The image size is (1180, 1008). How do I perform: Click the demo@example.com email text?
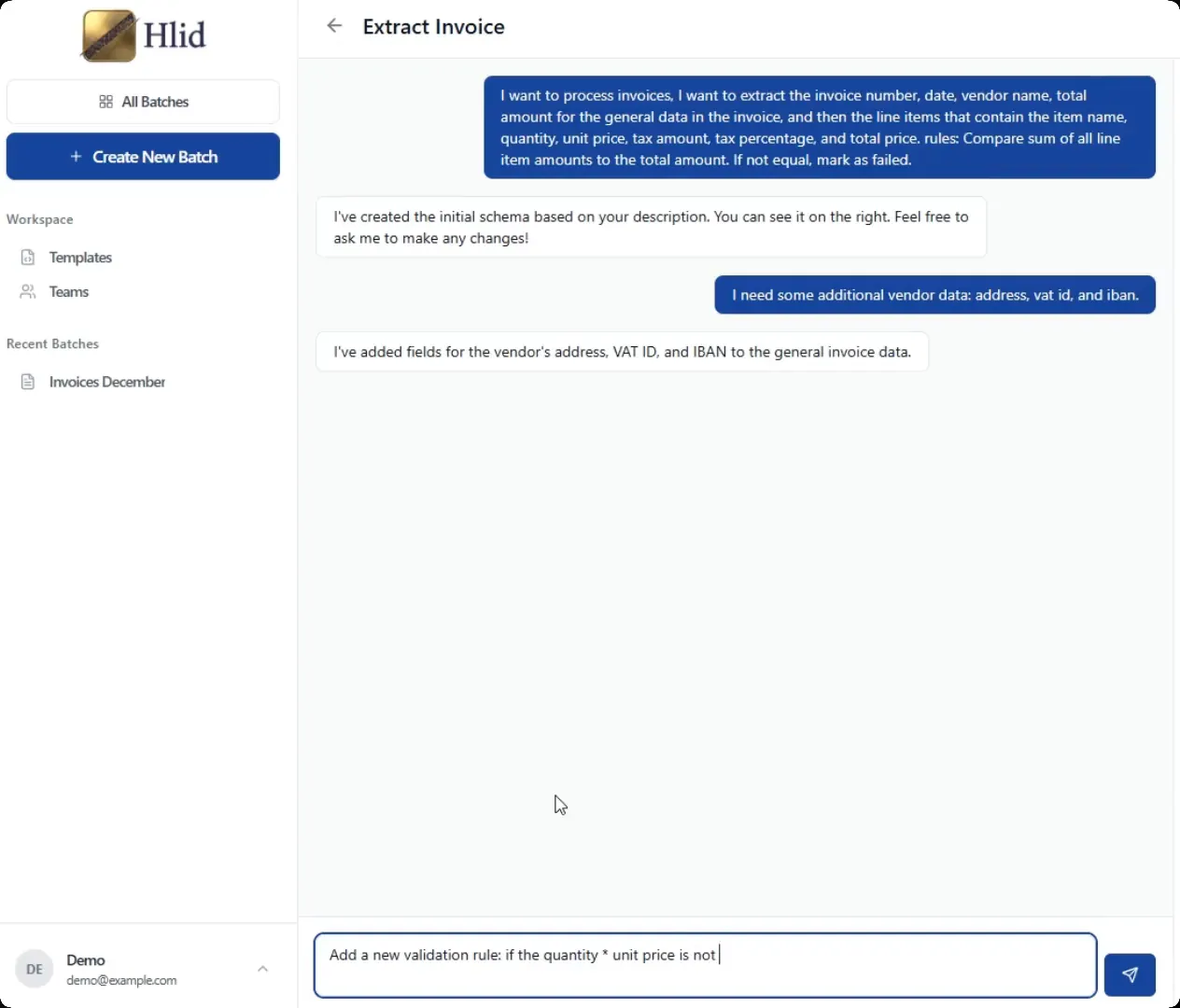pyautogui.click(x=121, y=980)
